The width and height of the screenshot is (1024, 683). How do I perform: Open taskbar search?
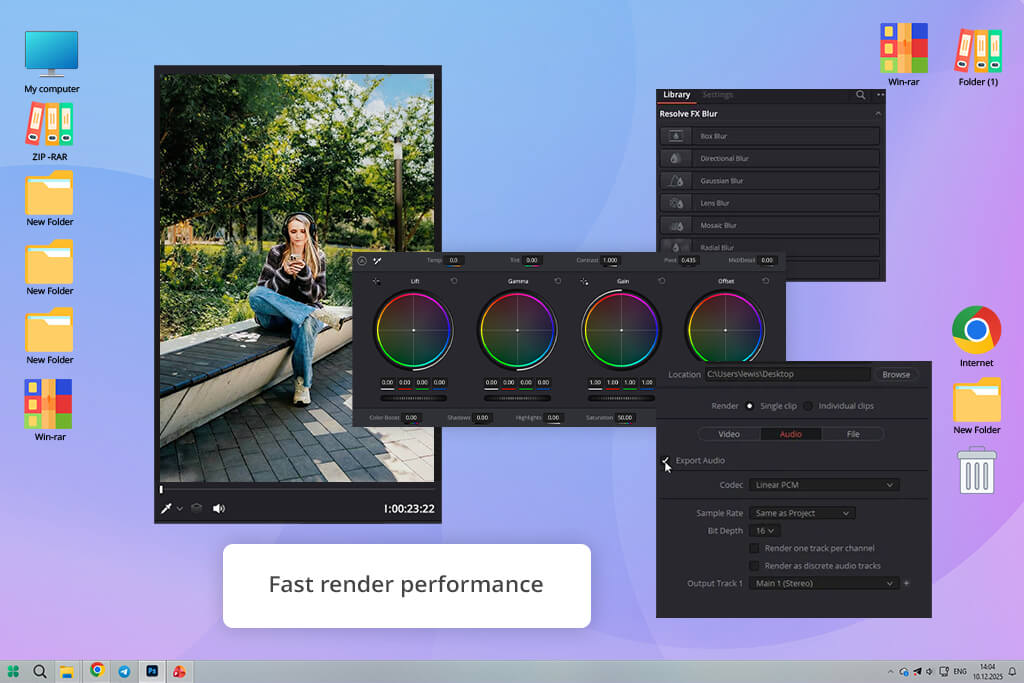point(40,671)
